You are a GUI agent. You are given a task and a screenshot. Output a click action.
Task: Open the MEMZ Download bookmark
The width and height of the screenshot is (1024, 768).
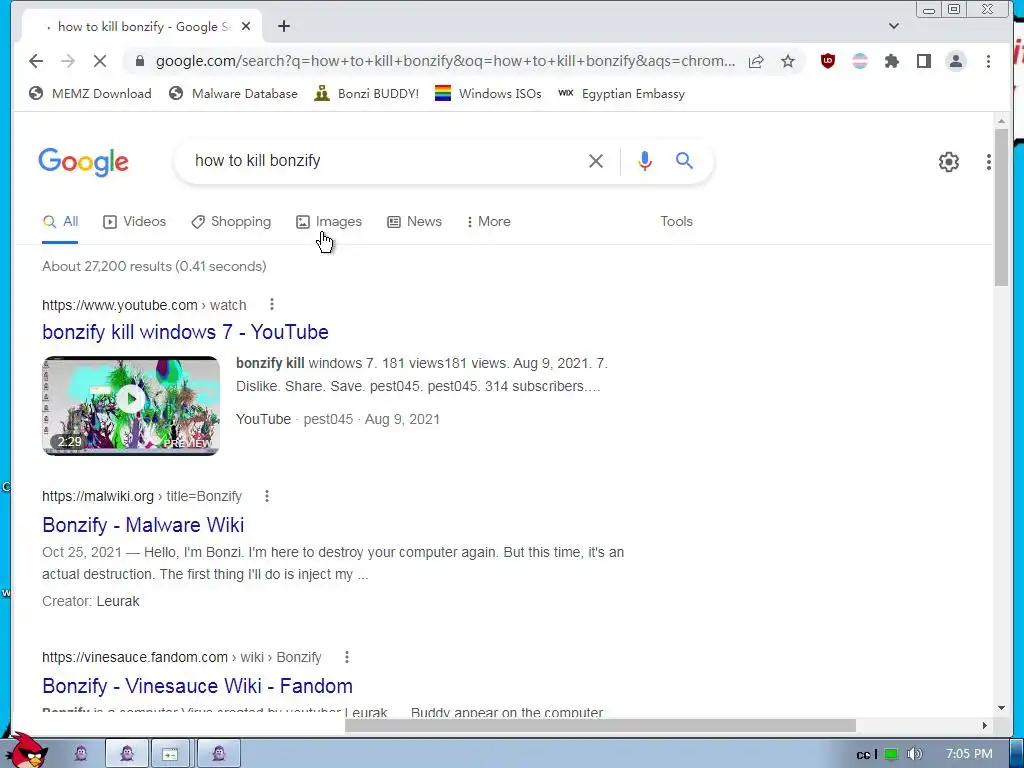point(90,93)
